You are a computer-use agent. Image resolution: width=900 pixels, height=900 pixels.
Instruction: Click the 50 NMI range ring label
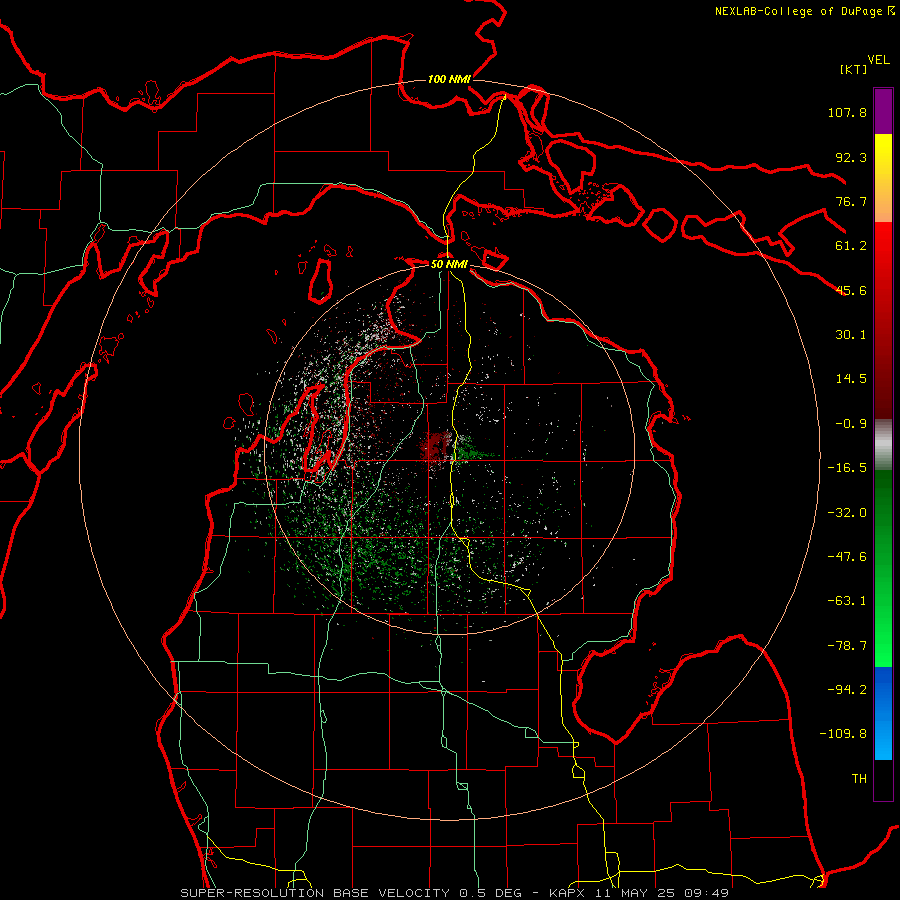[449, 264]
